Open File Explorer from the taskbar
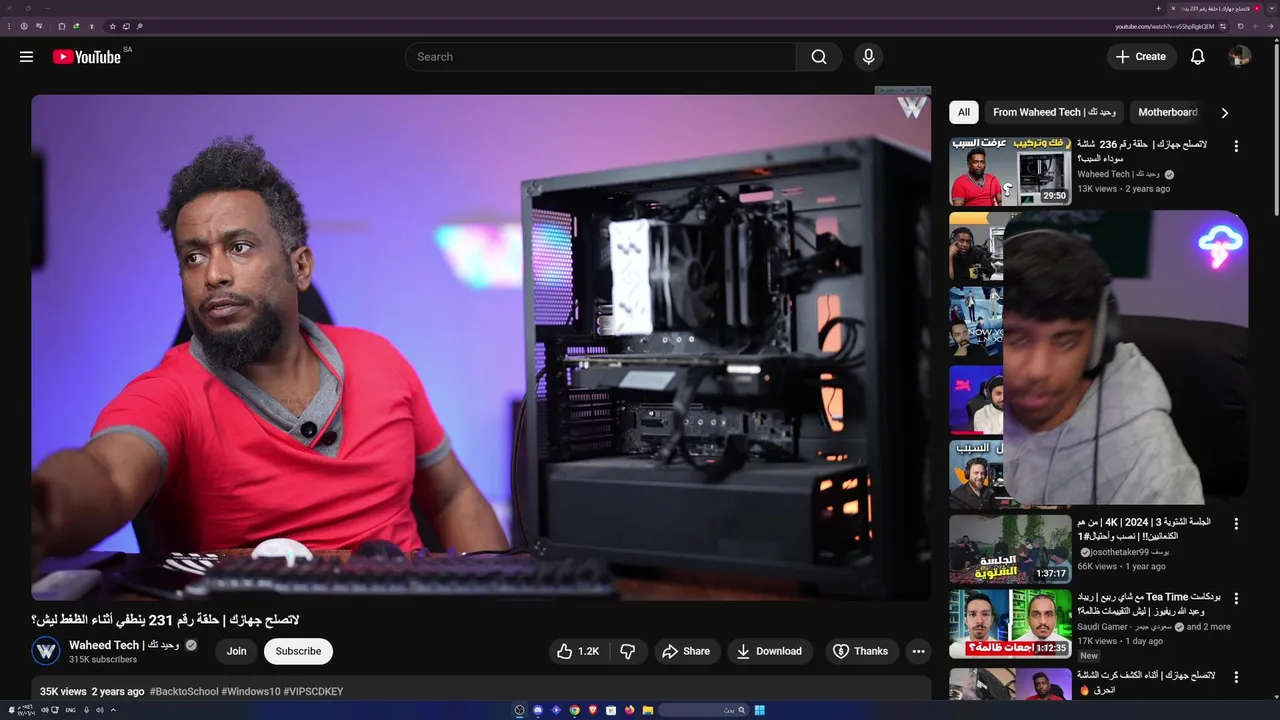 tap(648, 710)
